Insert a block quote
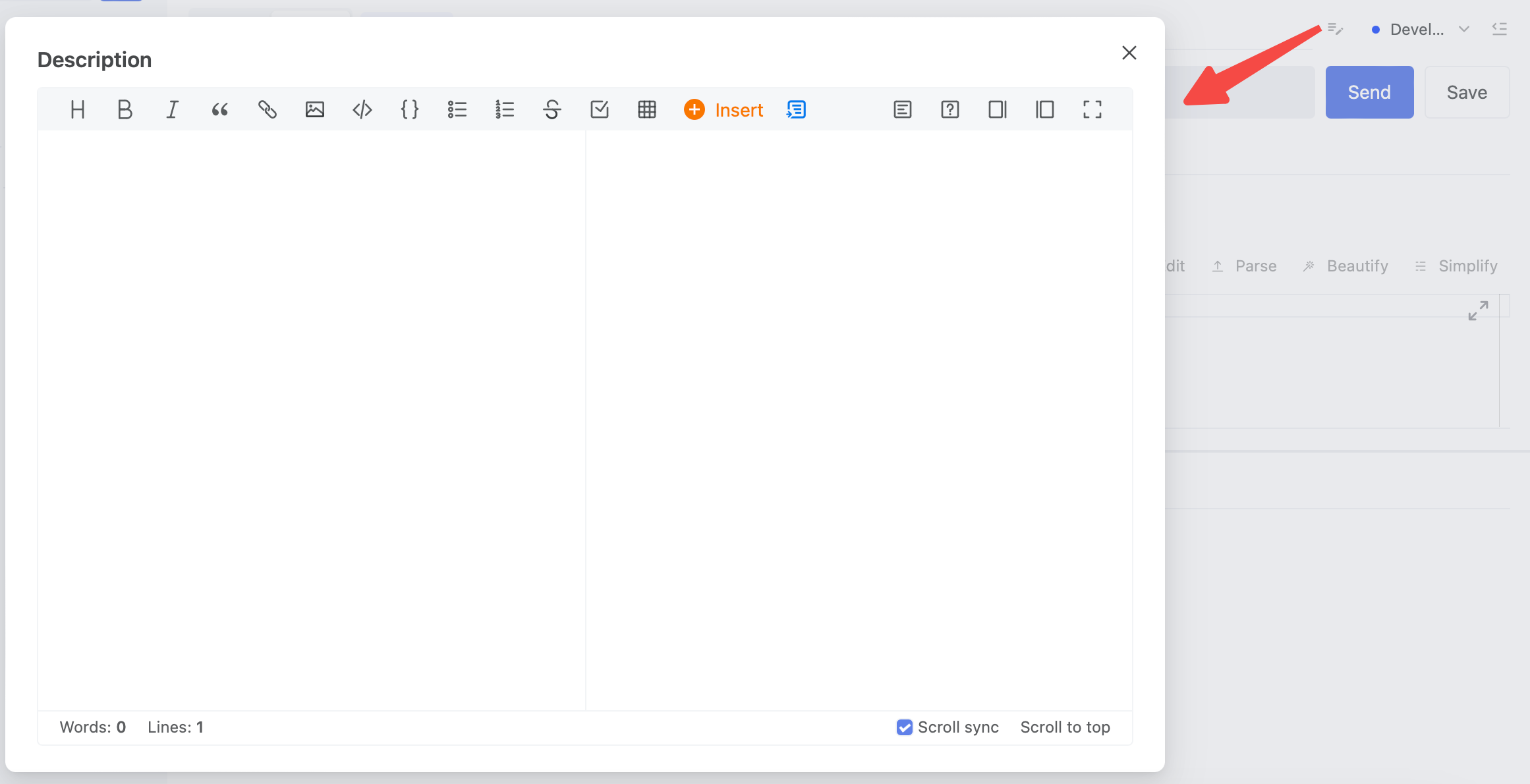Screen dimensions: 1530x784 click(x=220, y=109)
